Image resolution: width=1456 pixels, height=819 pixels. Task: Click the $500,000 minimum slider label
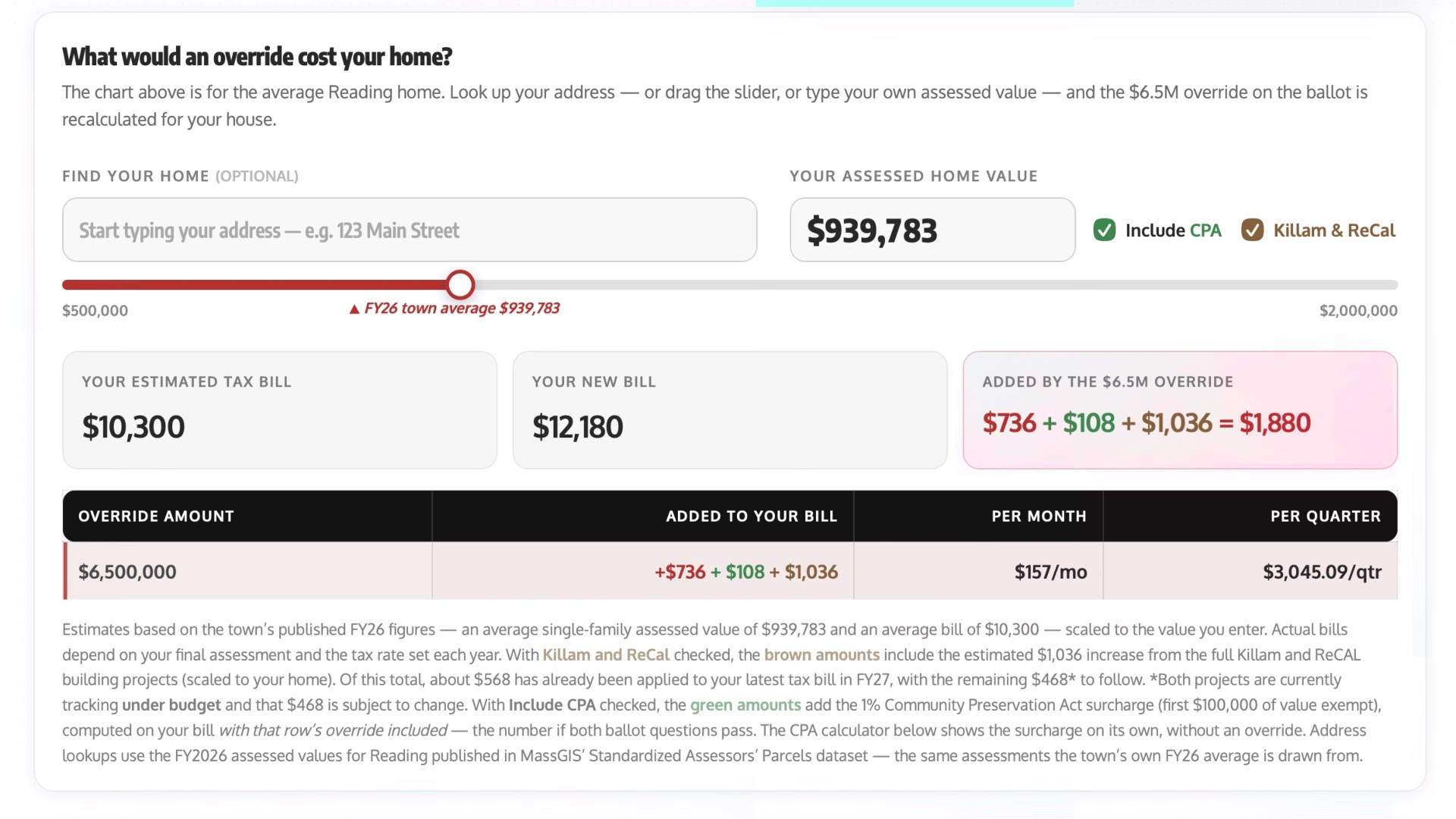tap(95, 310)
